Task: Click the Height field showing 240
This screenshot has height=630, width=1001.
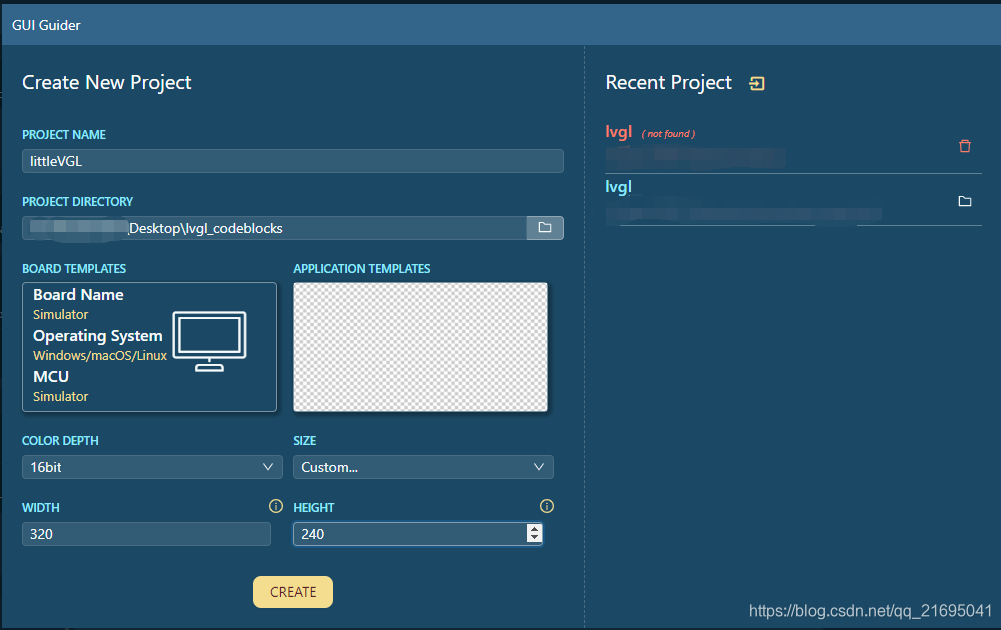Action: [418, 534]
